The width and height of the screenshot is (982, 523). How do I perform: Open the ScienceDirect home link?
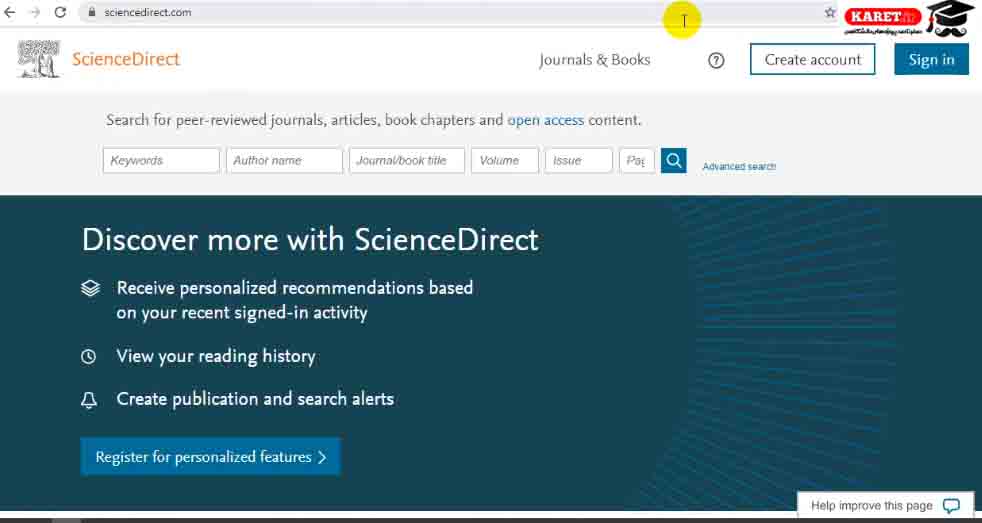tap(126, 60)
